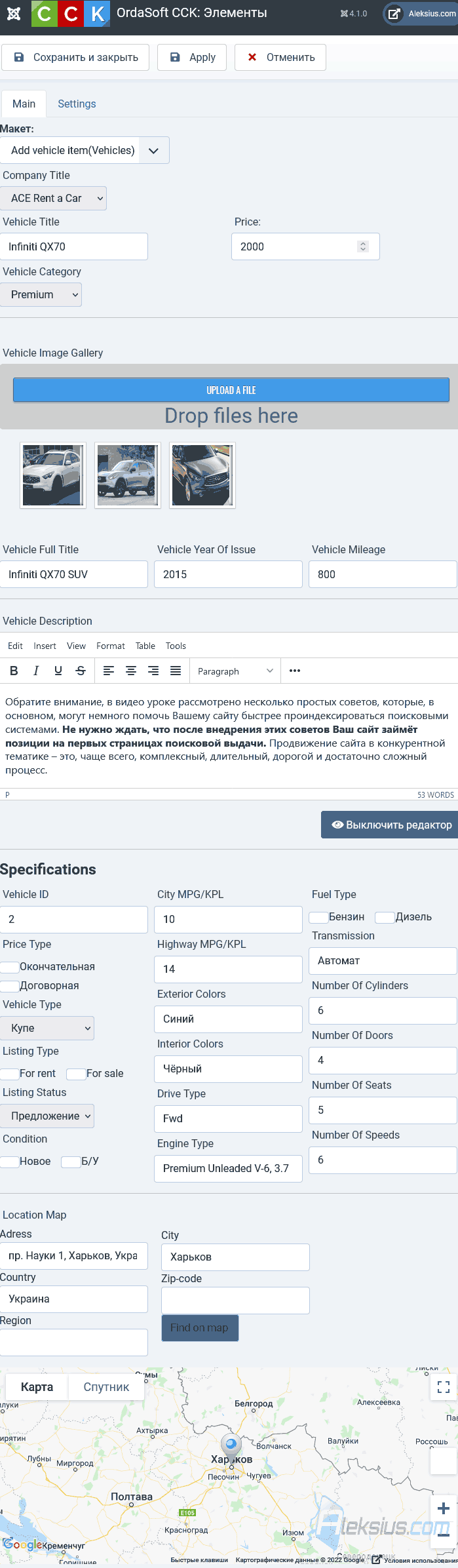The height and width of the screenshot is (1568, 458).
Task: Open Paragraph format dropdown
Action: click(x=235, y=671)
